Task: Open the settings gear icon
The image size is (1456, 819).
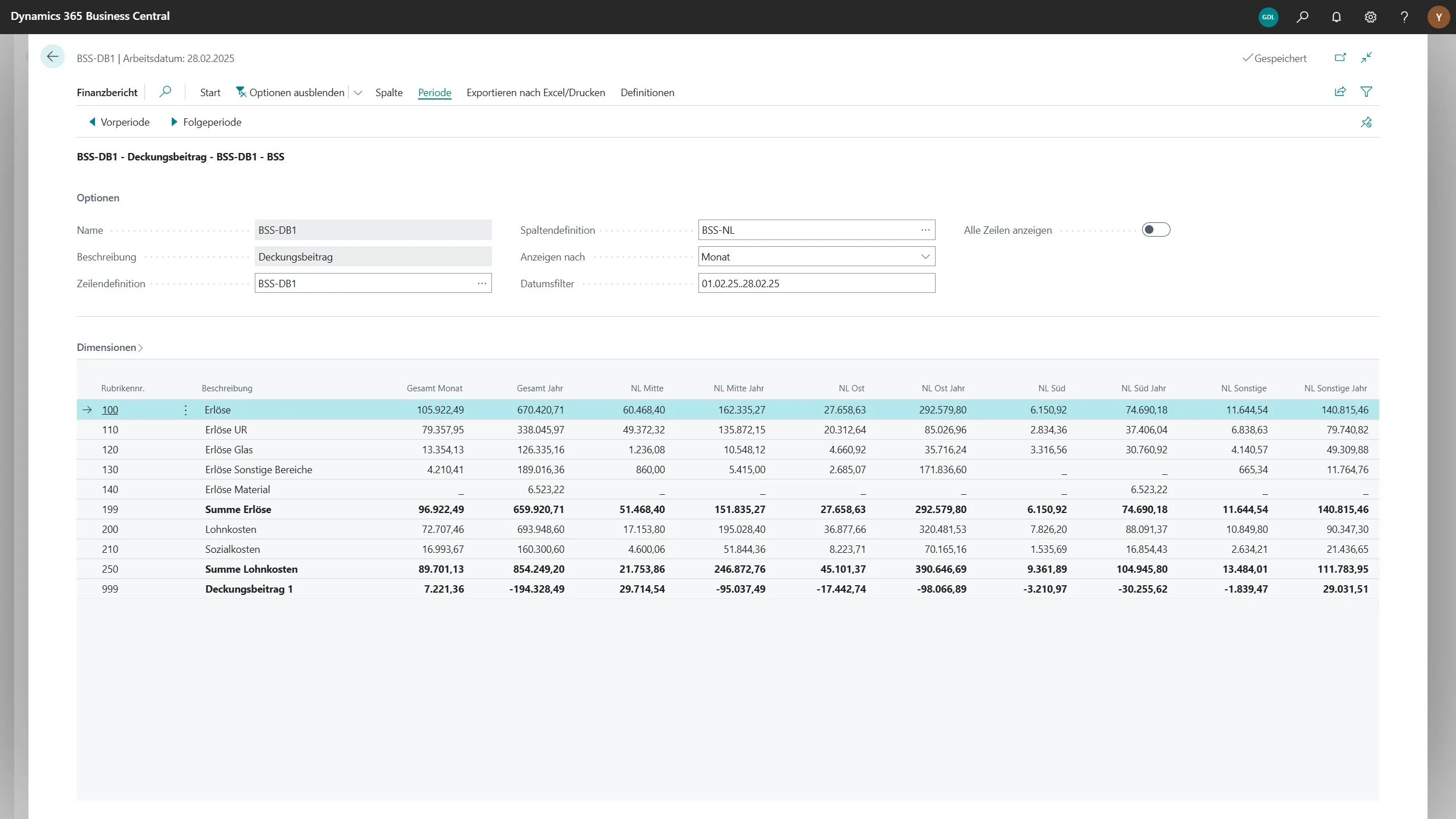Action: pos(1370,17)
